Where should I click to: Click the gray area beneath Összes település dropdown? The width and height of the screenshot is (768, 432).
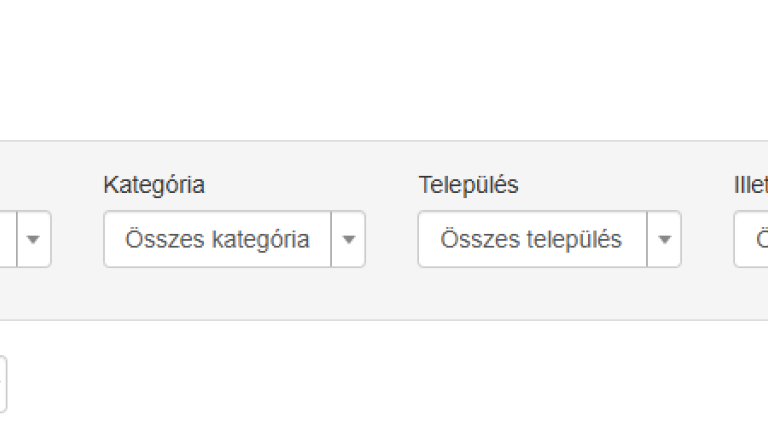(550, 293)
